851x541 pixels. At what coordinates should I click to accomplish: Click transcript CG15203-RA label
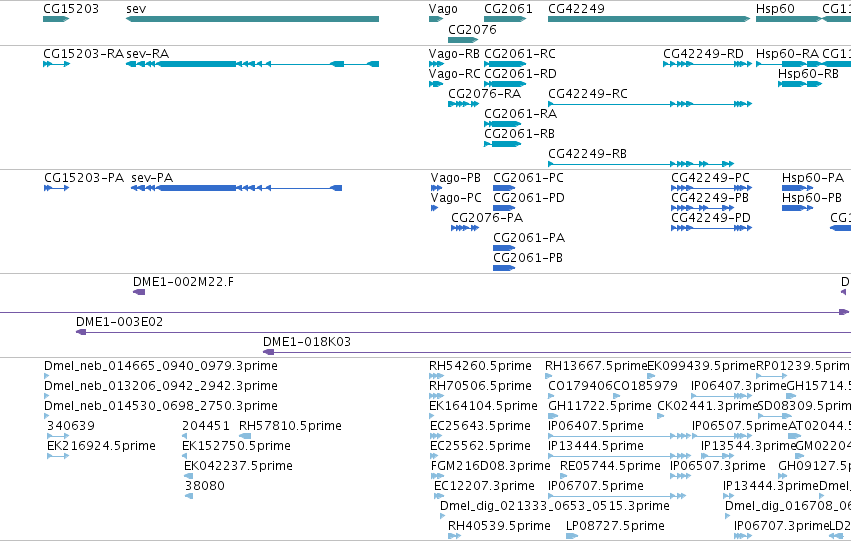84,54
